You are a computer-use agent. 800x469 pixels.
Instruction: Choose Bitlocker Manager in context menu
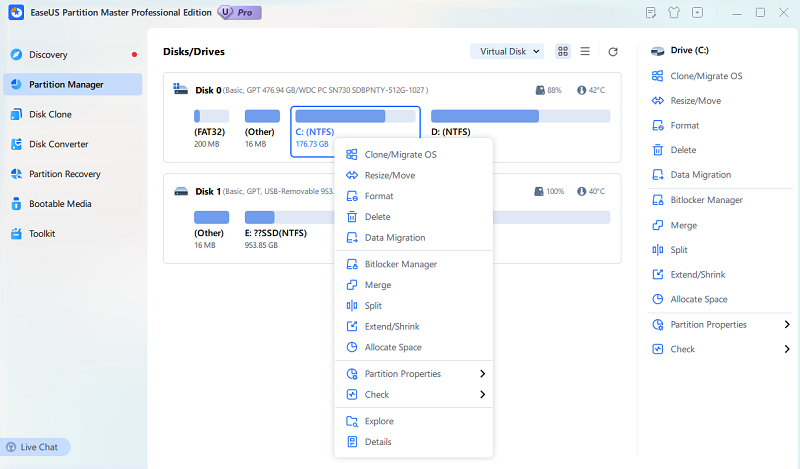[400, 264]
